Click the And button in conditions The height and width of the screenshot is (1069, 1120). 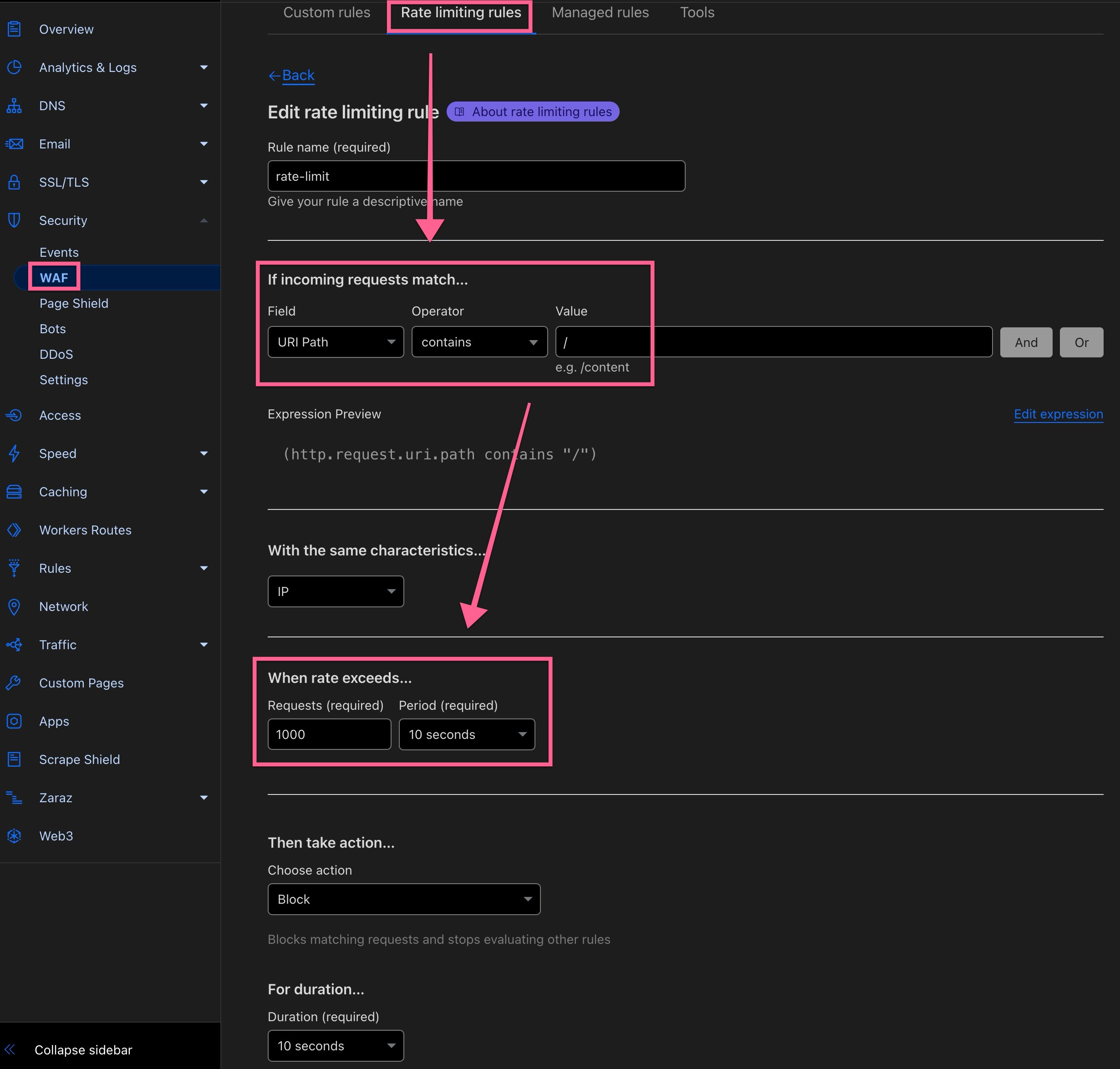(1024, 342)
